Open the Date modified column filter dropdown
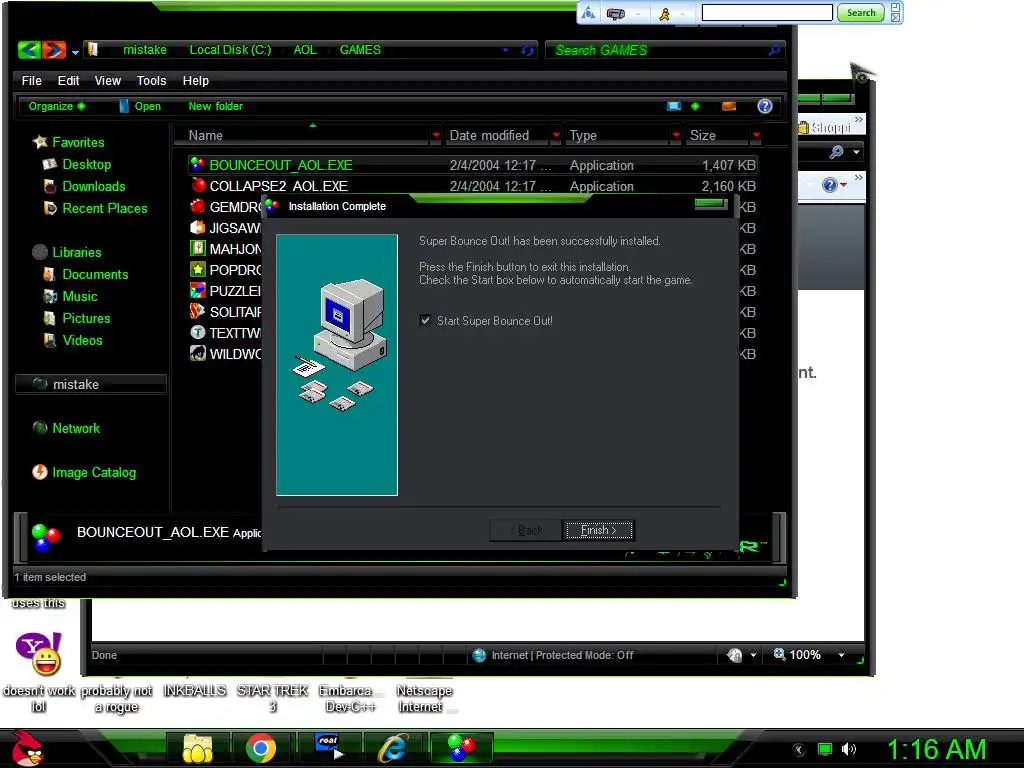The image size is (1024, 768). 556,135
